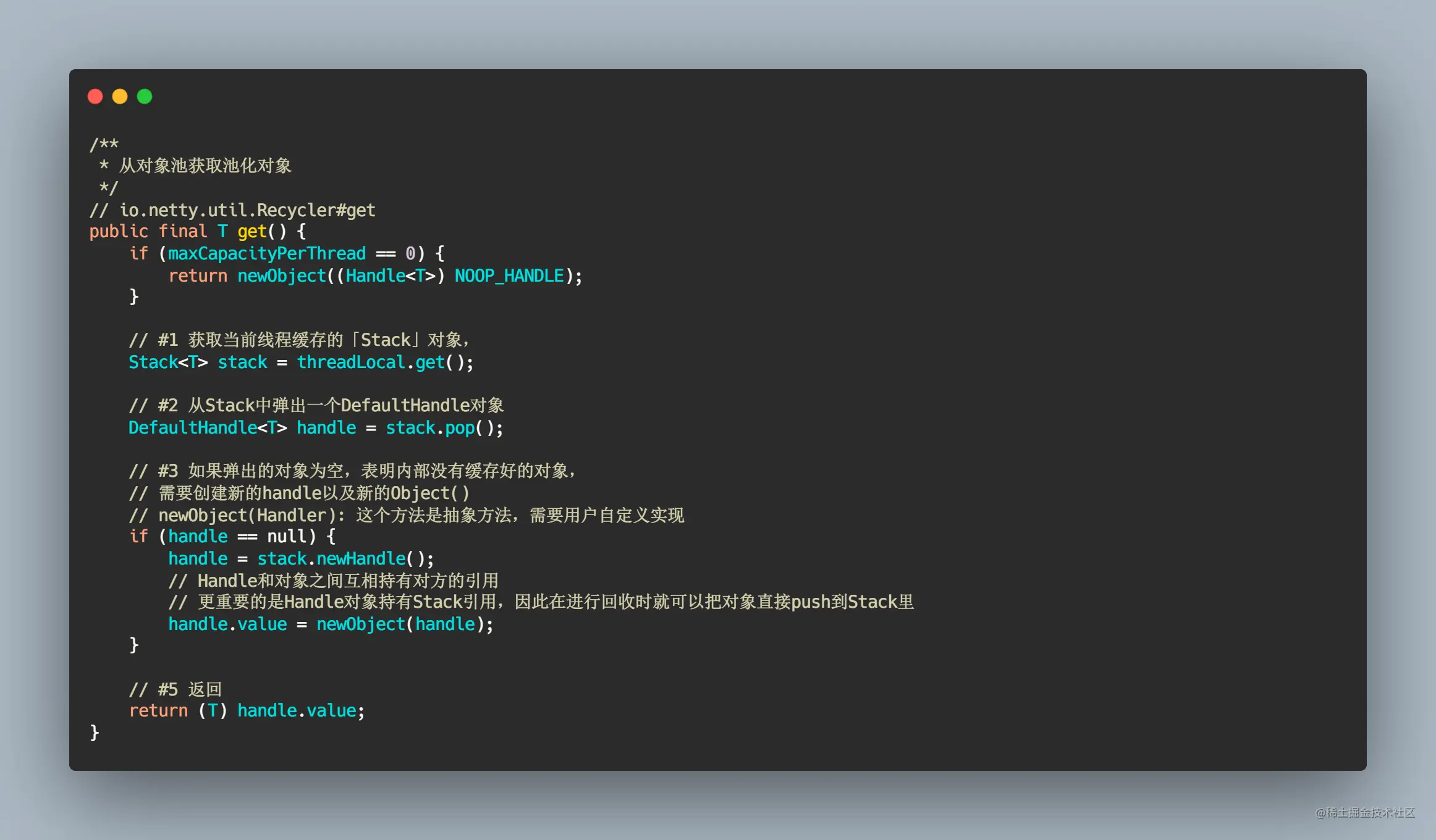Click the comment '需要创建新的handle以及新的Object()'

(x=299, y=493)
